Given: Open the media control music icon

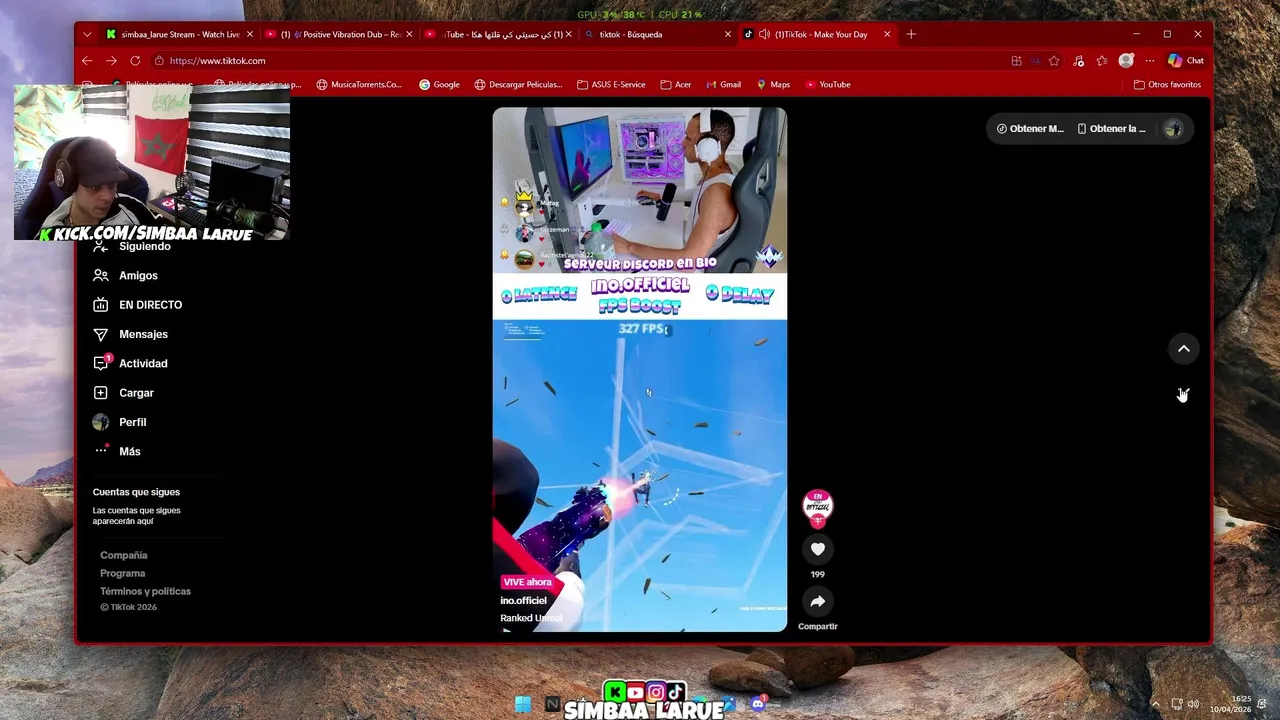Looking at the screenshot, I should click(1078, 61).
